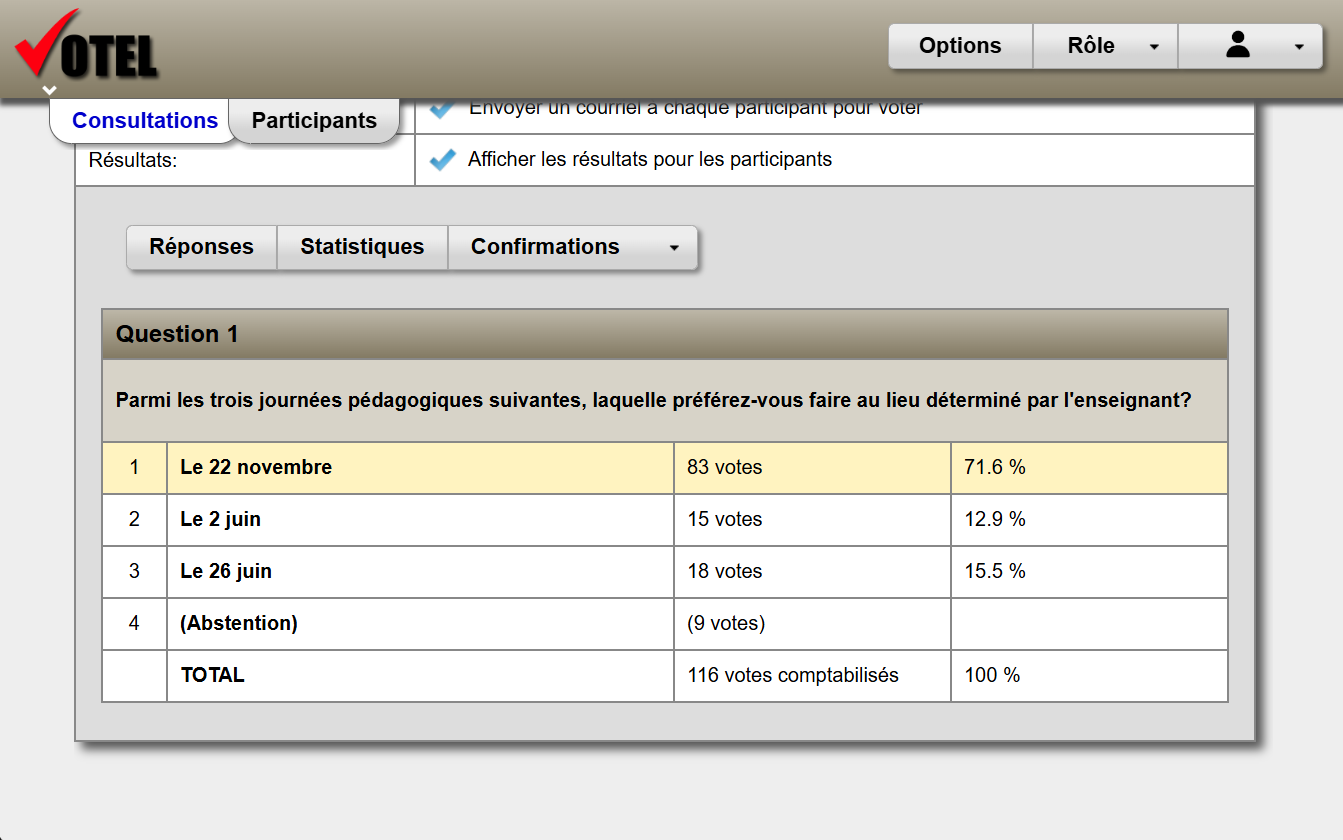Open the Rôle dropdown arrow

tap(1154, 47)
